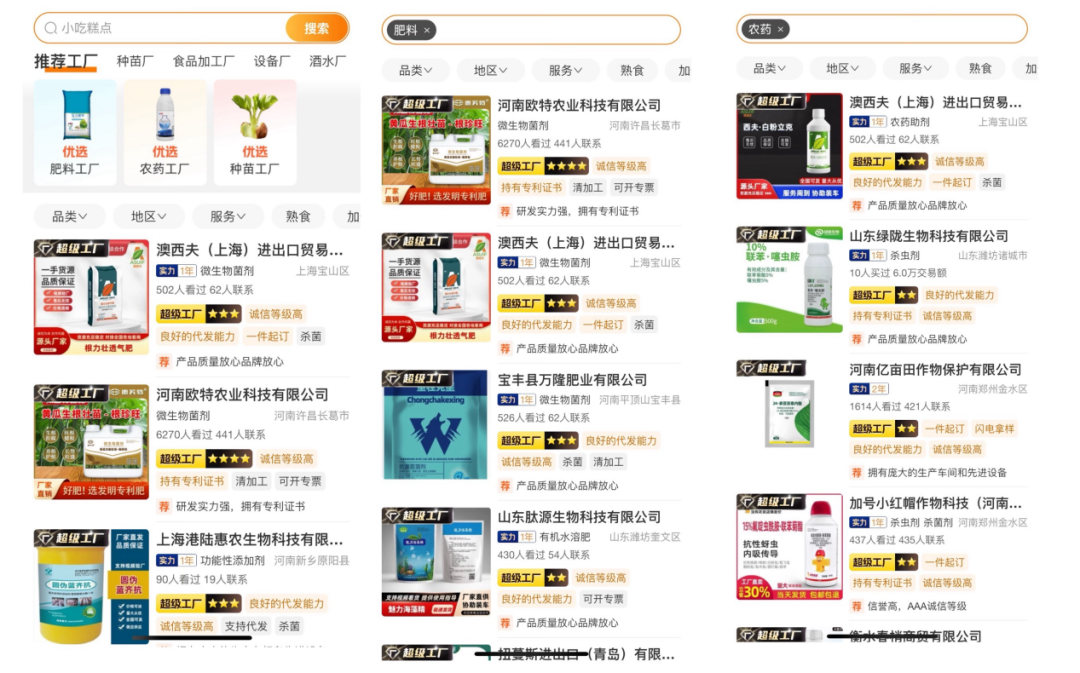Image resolution: width=1080 pixels, height=673 pixels.
Task: Toggle the 熟食 filter chip in right panel
Action: coord(980,68)
